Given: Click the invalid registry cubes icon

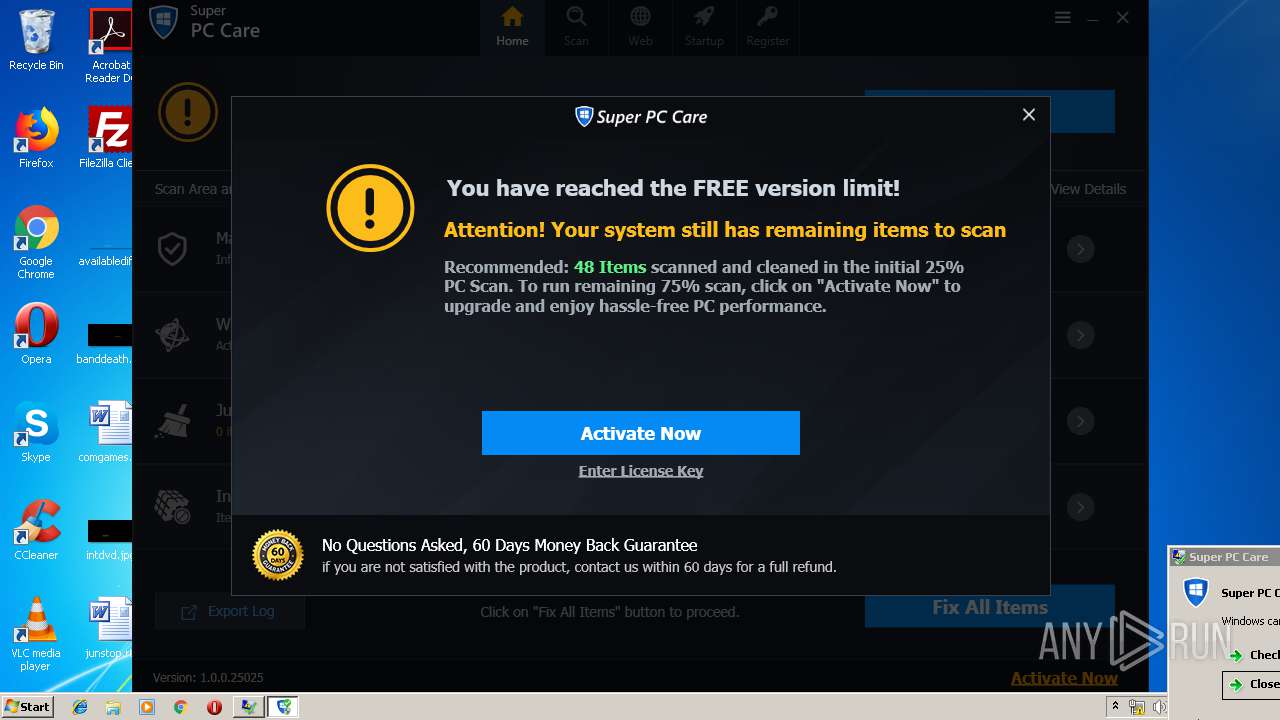Looking at the screenshot, I should pos(173,507).
